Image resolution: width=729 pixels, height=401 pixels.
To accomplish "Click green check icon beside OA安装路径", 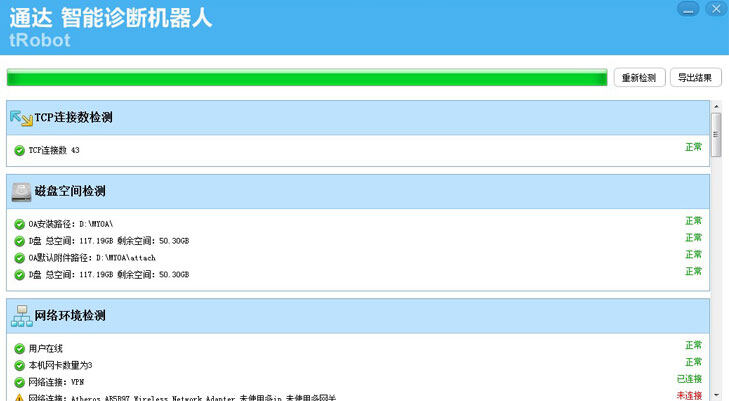I will click(x=20, y=224).
